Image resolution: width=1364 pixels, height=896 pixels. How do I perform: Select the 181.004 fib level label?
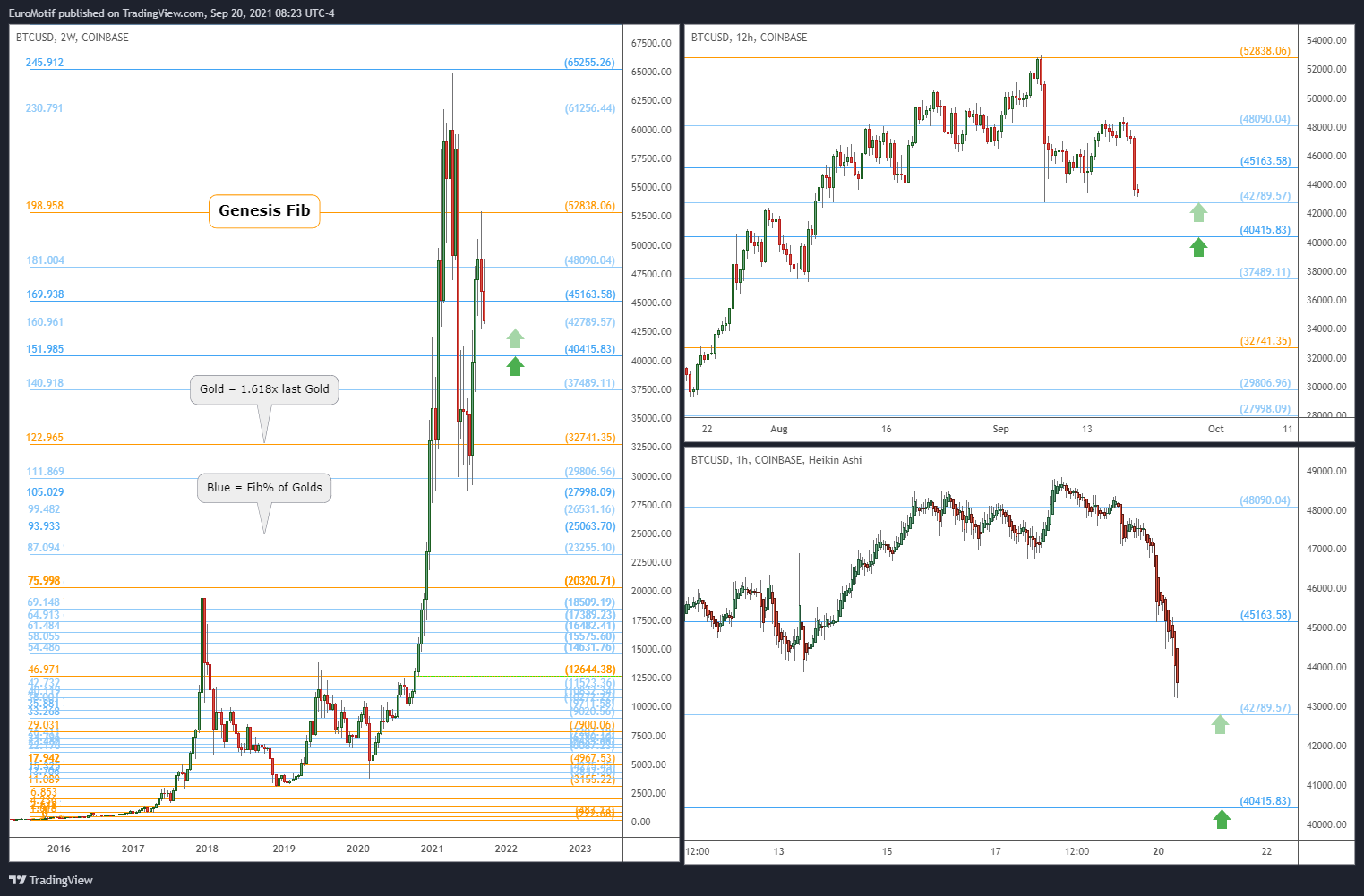click(x=46, y=260)
